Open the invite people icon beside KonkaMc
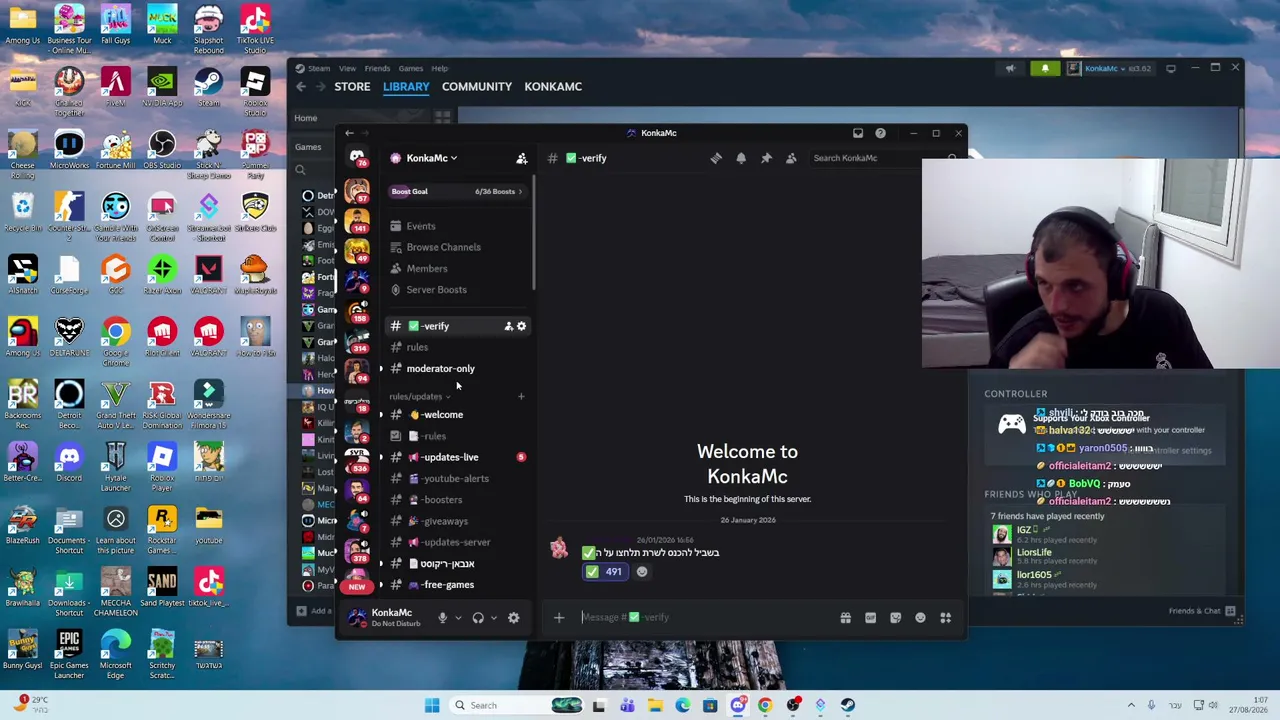Viewport: 1280px width, 720px height. (x=521, y=158)
